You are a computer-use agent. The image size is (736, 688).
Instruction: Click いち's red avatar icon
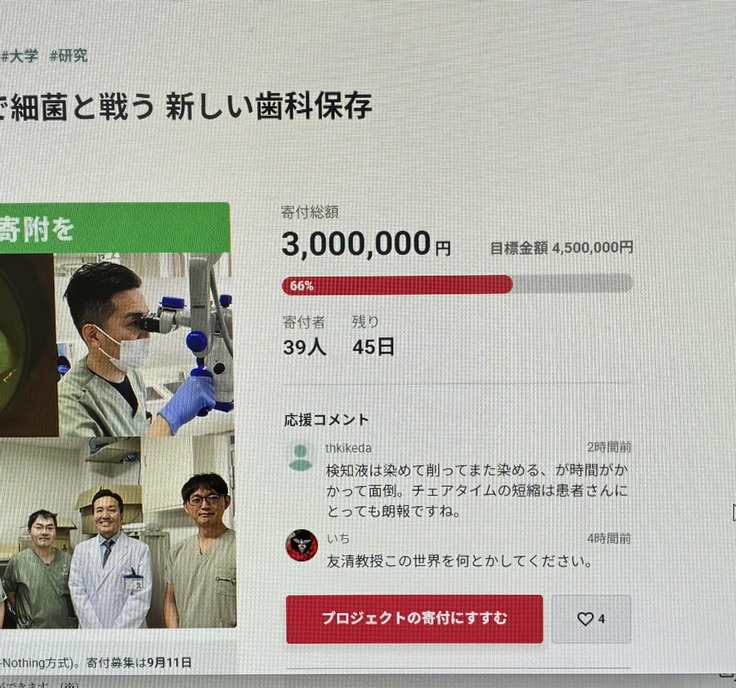pyautogui.click(x=301, y=545)
